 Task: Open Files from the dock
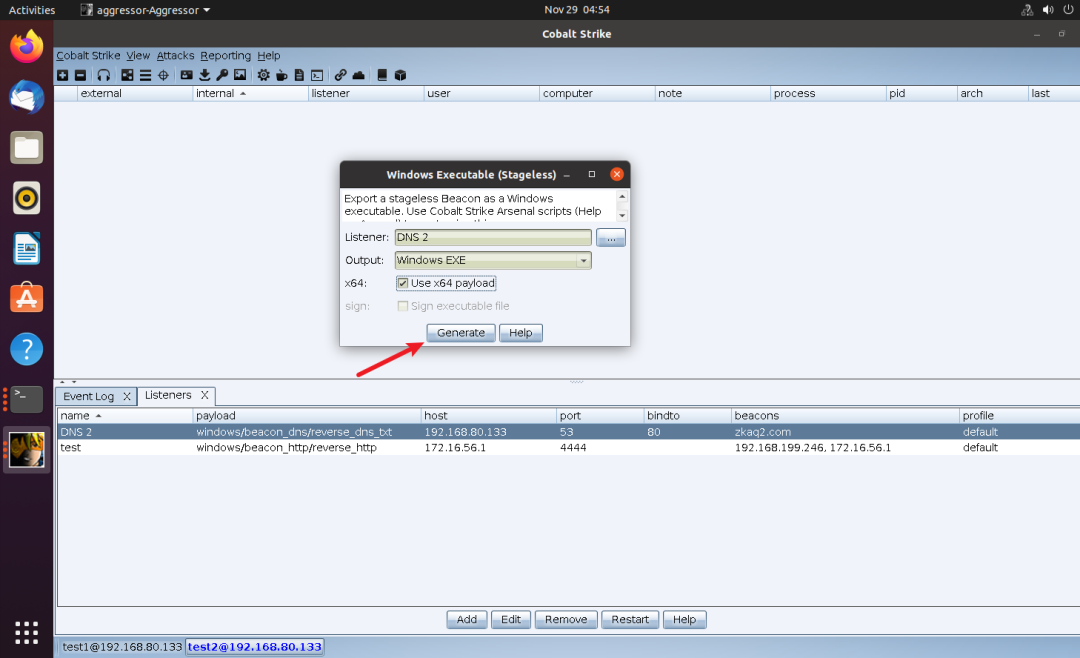pyautogui.click(x=27, y=147)
